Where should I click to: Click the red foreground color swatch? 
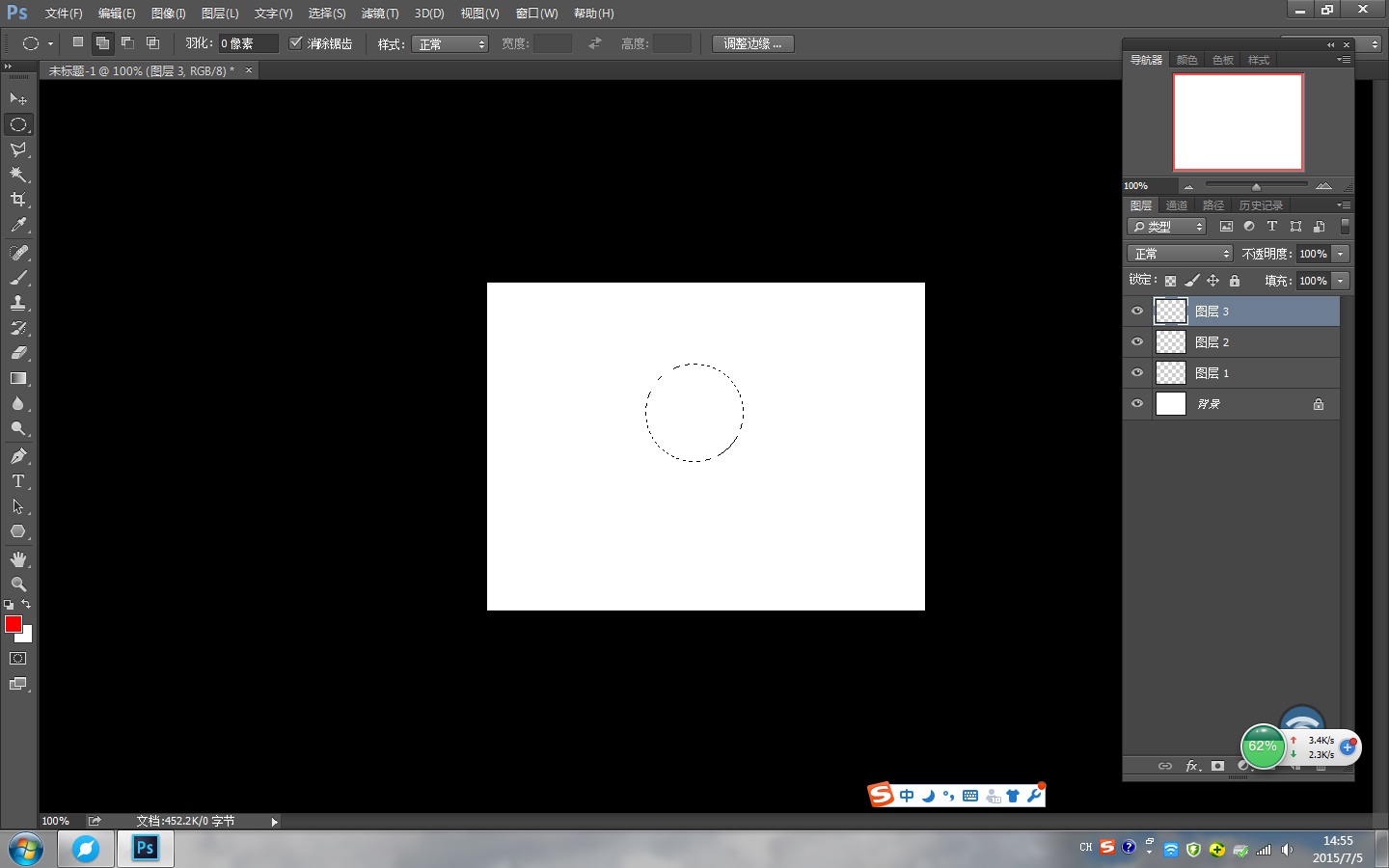[x=14, y=624]
